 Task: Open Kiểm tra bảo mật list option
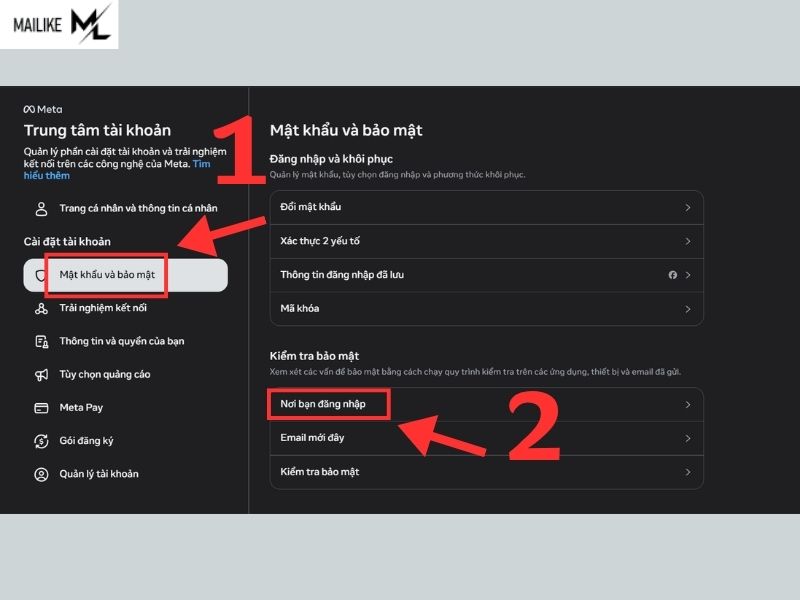pyautogui.click(x=486, y=472)
